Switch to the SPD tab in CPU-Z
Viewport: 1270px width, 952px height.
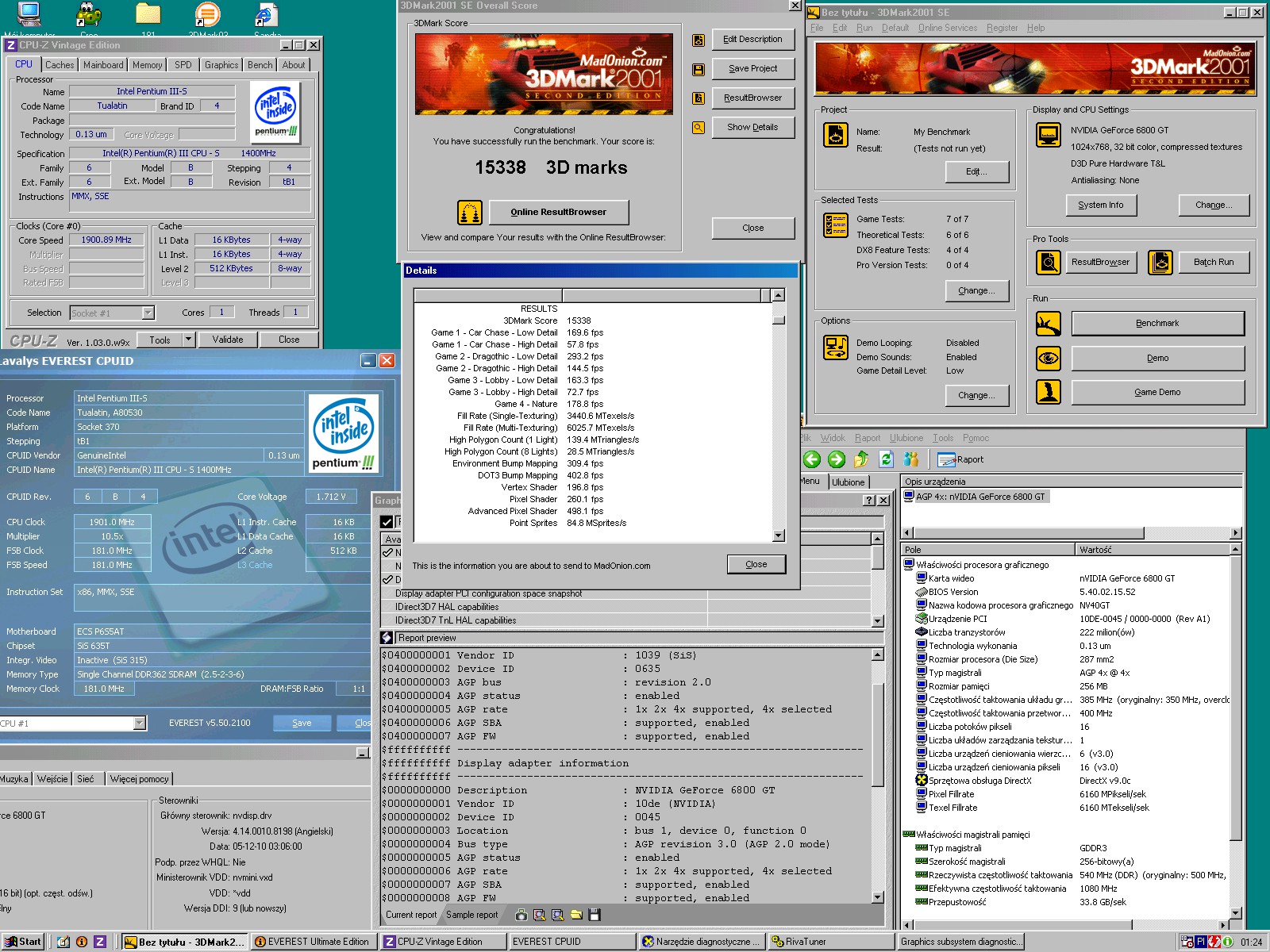pyautogui.click(x=183, y=65)
